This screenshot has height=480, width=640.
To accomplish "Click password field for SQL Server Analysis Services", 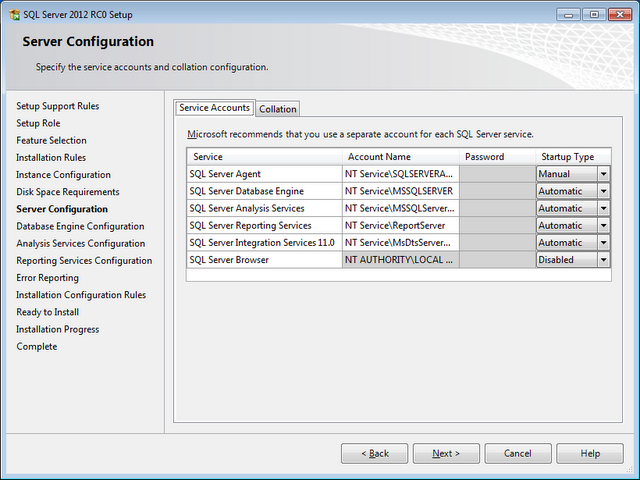I will (x=498, y=208).
